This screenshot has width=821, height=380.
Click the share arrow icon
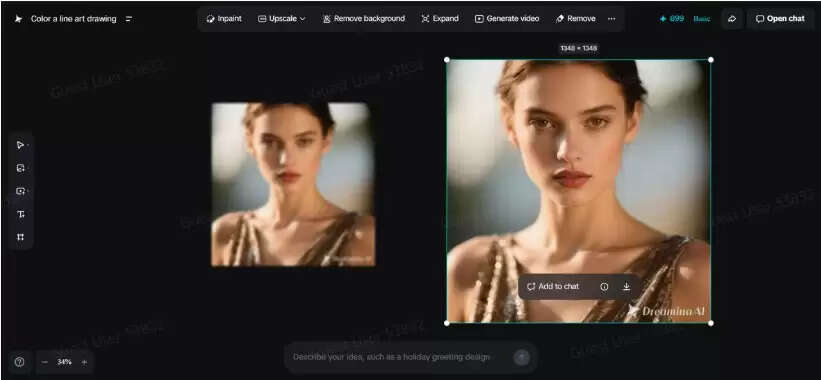coord(732,19)
